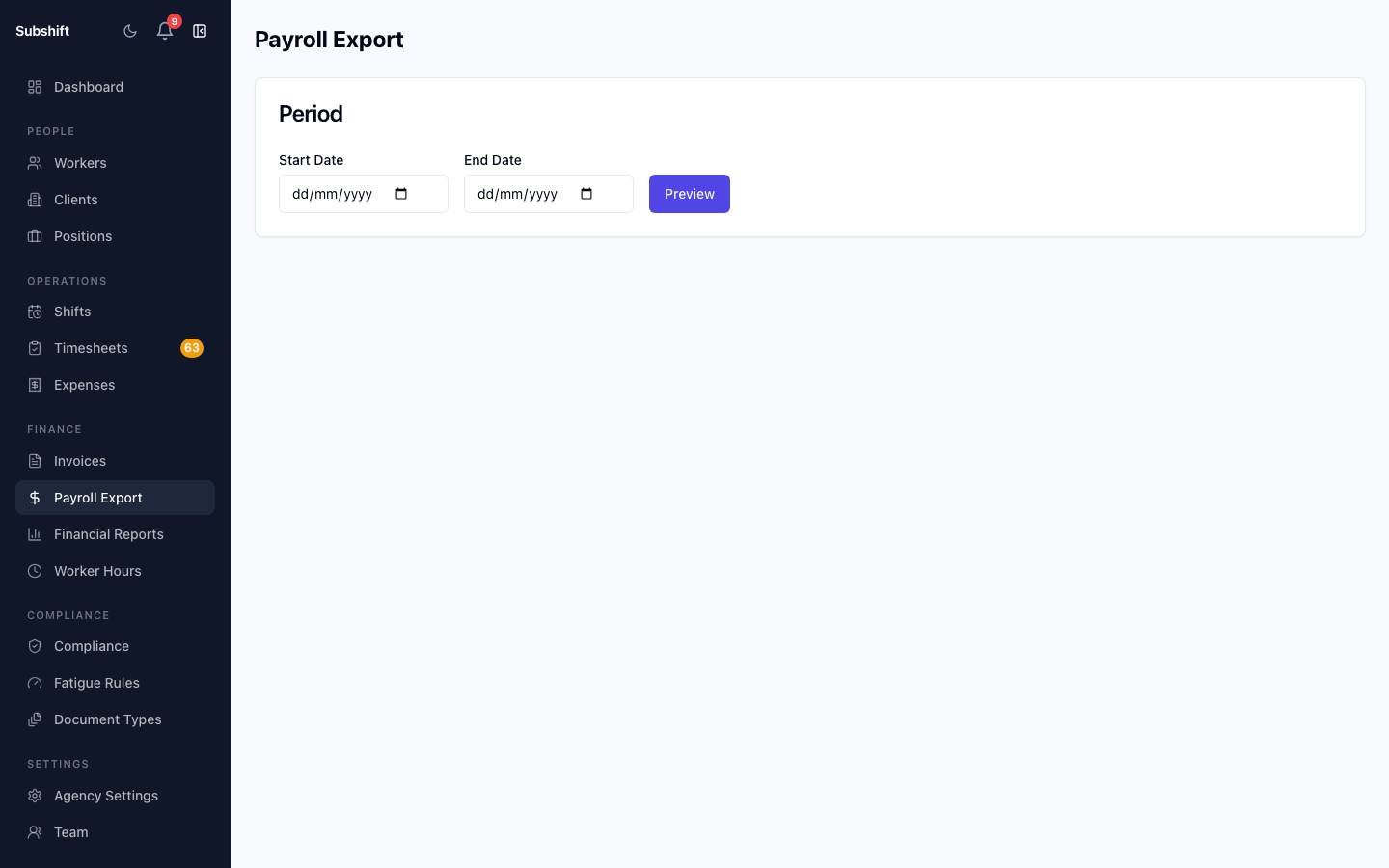Click the Agency Settings gear icon
1389x868 pixels.
tap(35, 796)
